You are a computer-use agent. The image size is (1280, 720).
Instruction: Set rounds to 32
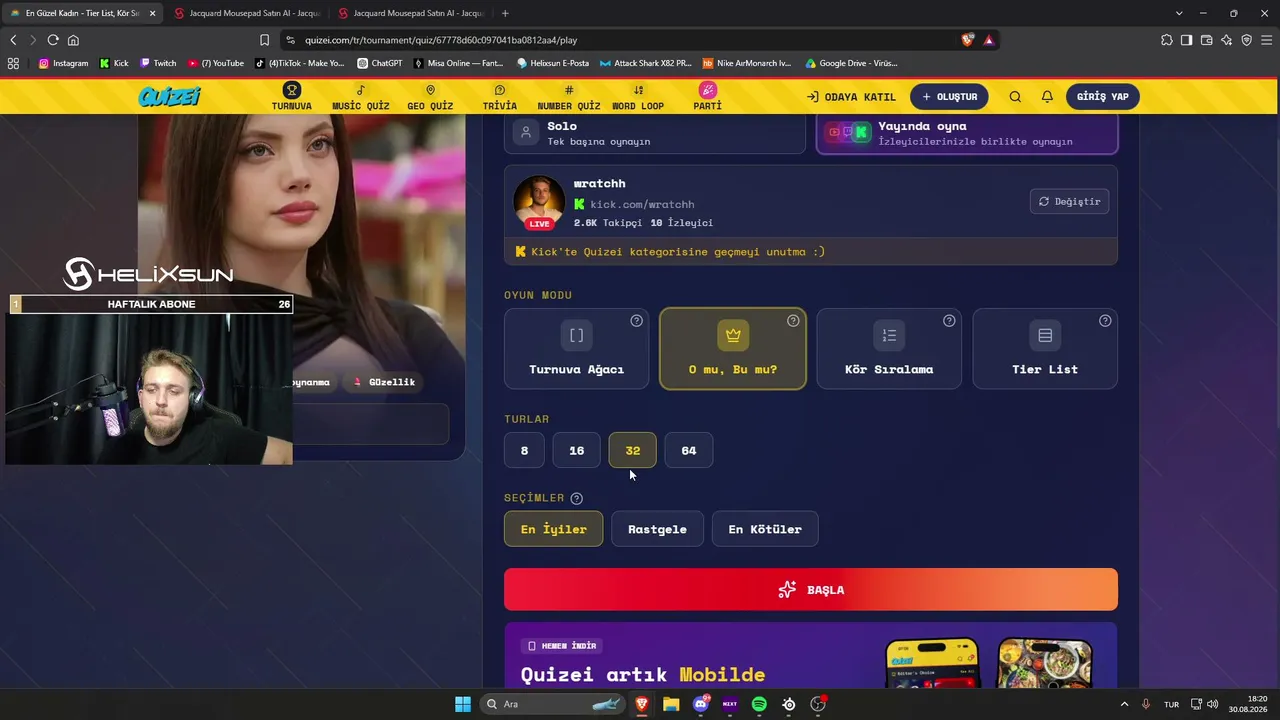(633, 450)
